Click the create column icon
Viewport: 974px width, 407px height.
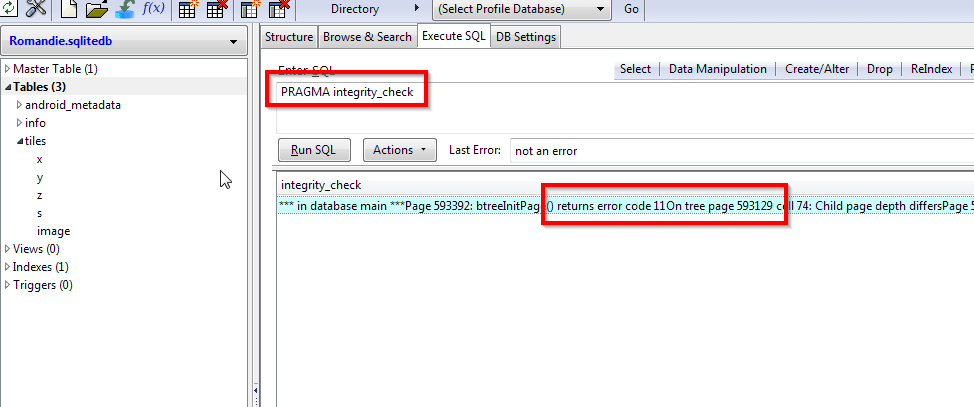pyautogui.click(x=251, y=9)
